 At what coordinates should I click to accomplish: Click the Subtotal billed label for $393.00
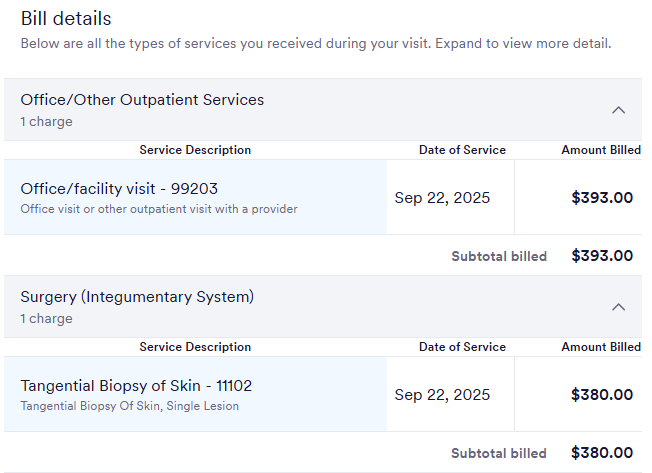(x=499, y=256)
